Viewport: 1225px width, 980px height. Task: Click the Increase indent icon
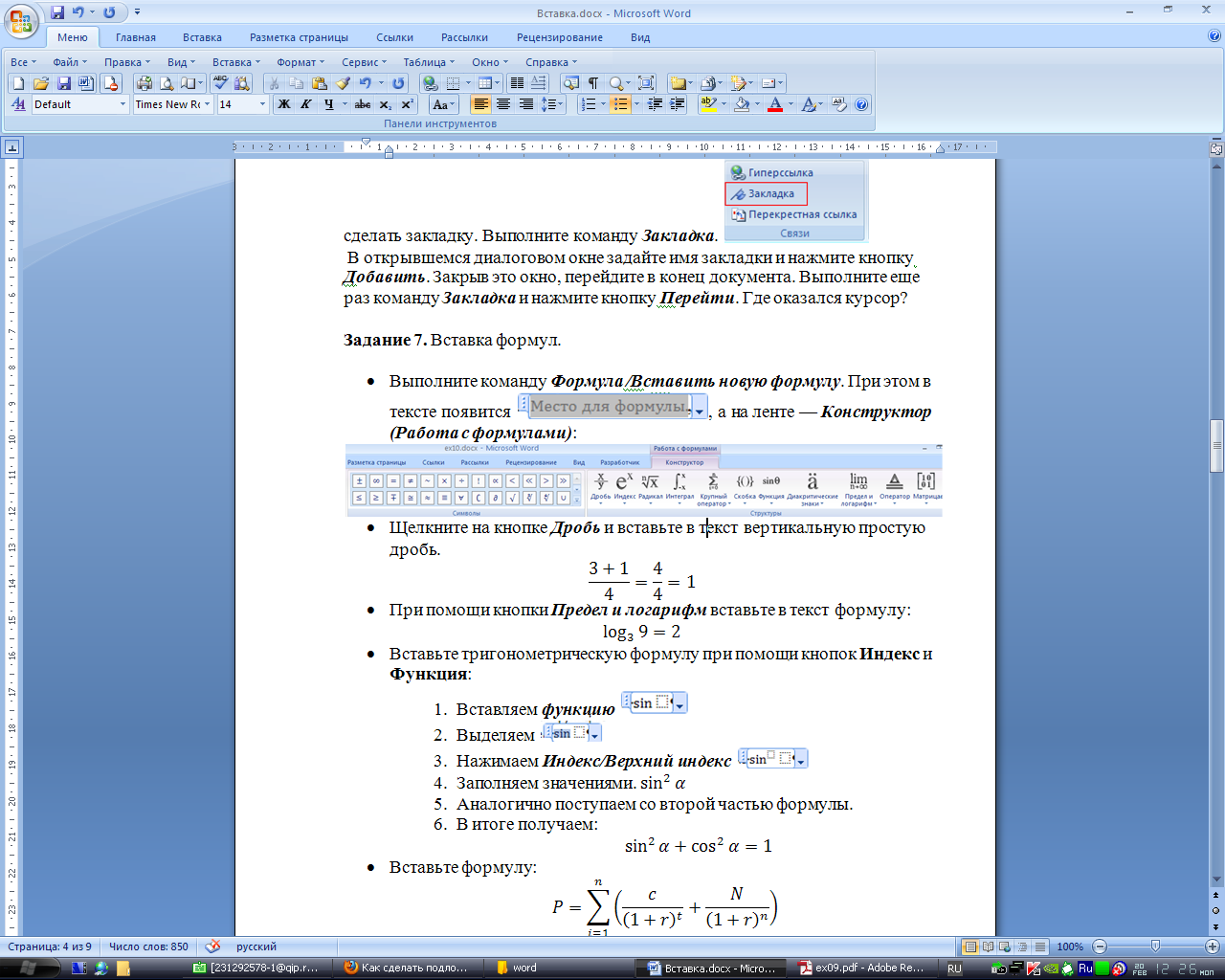click(x=678, y=104)
